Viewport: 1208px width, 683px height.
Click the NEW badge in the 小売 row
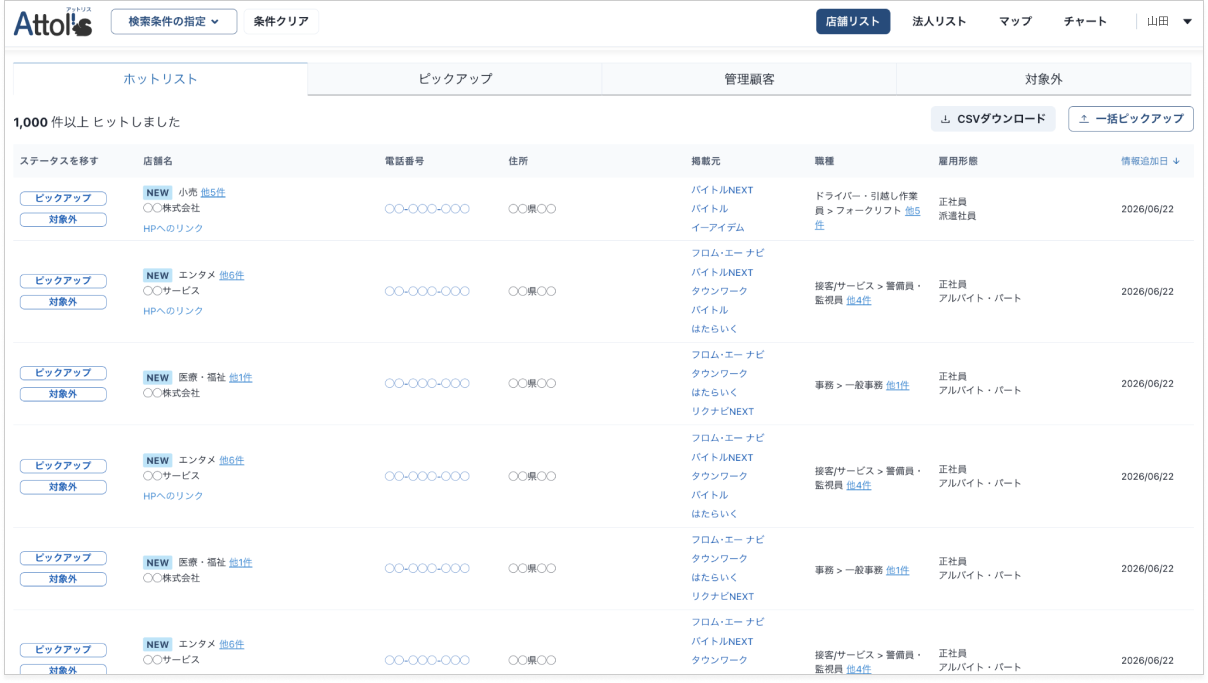tap(158, 192)
